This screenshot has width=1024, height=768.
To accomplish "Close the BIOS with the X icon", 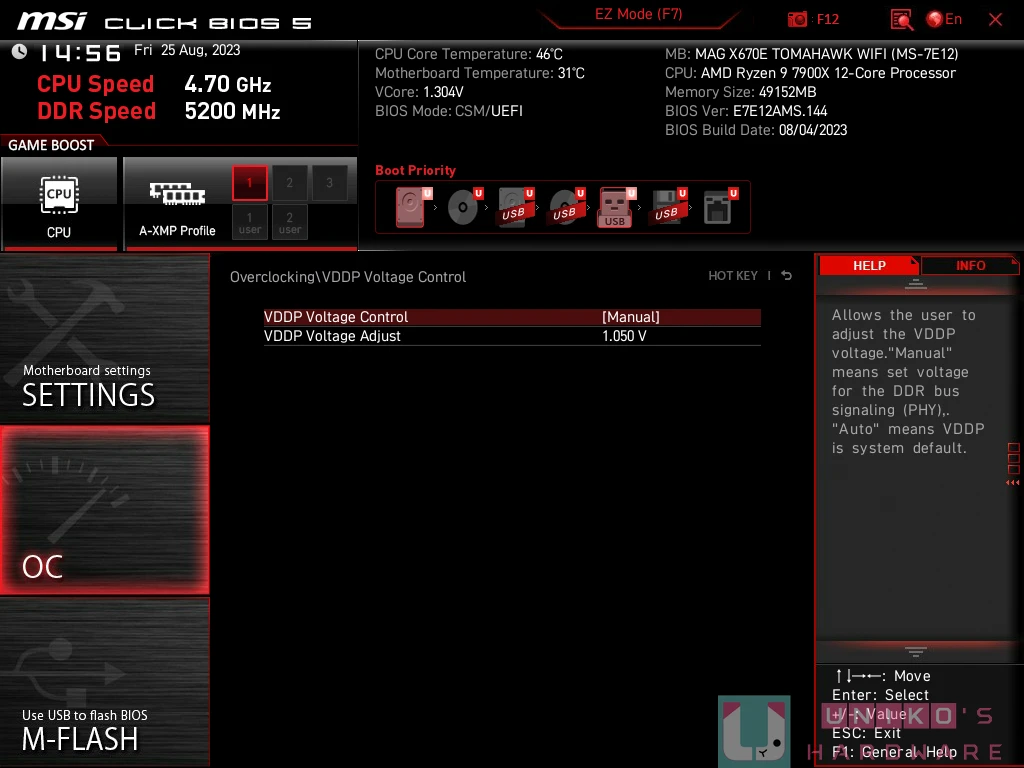I will (995, 19).
